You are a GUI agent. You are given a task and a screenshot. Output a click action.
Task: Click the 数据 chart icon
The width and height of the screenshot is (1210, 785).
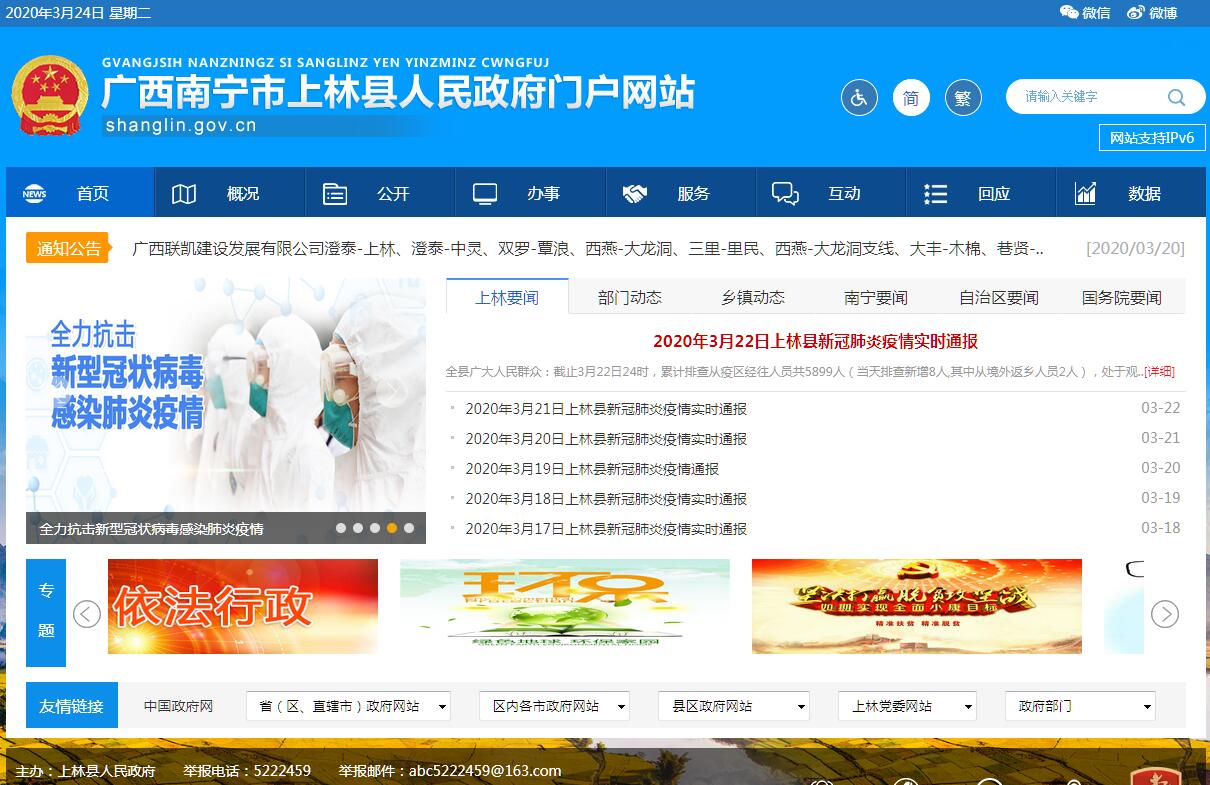point(1085,194)
